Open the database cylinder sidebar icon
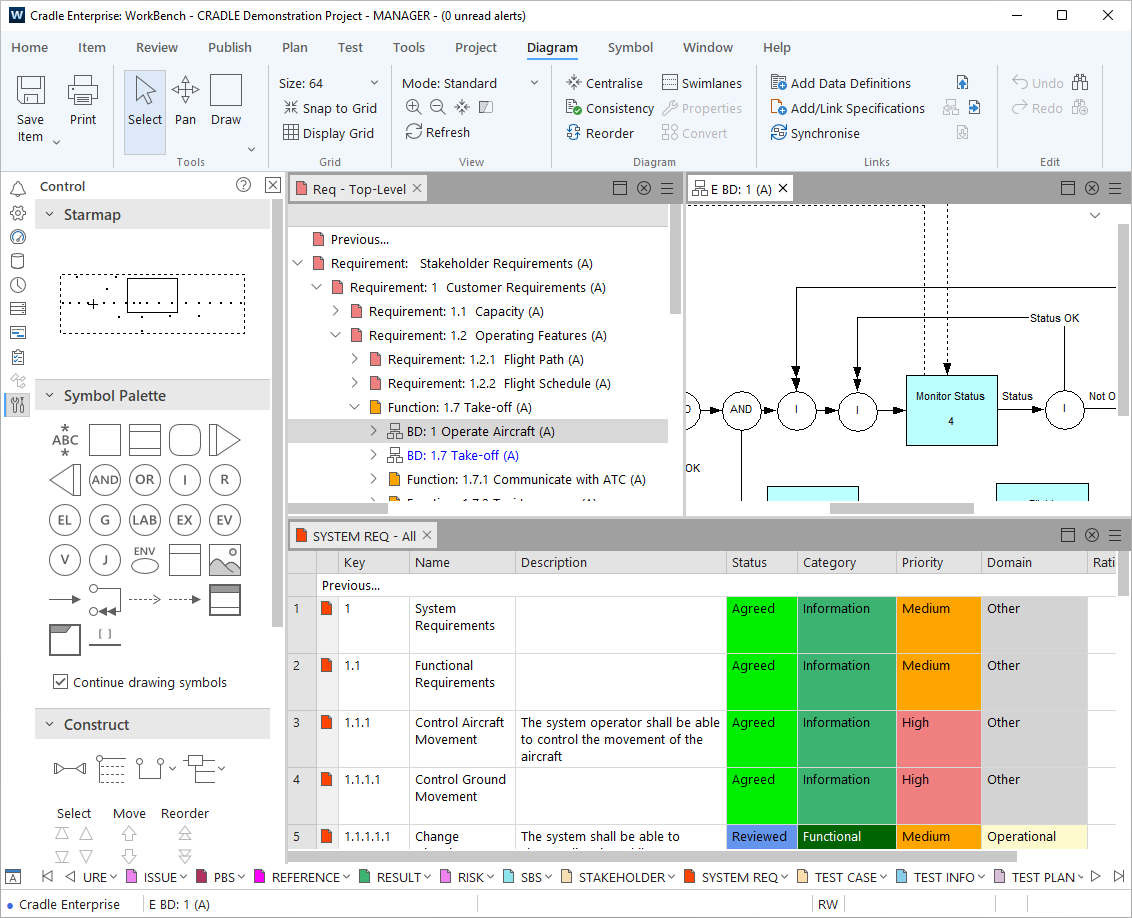This screenshot has height=918, width=1132. 18,261
